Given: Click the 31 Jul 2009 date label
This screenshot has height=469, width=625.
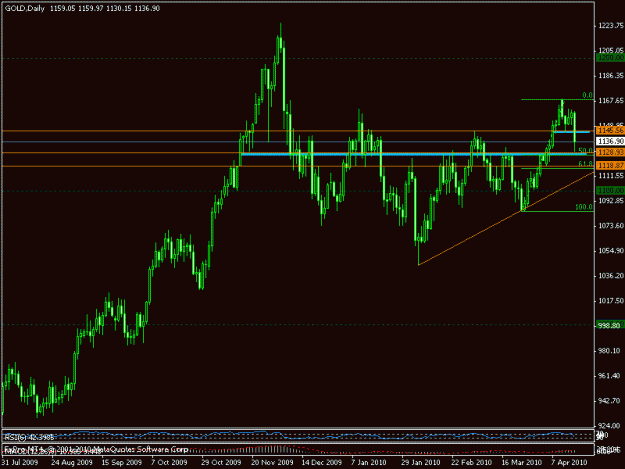Looking at the screenshot, I should coord(20,462).
